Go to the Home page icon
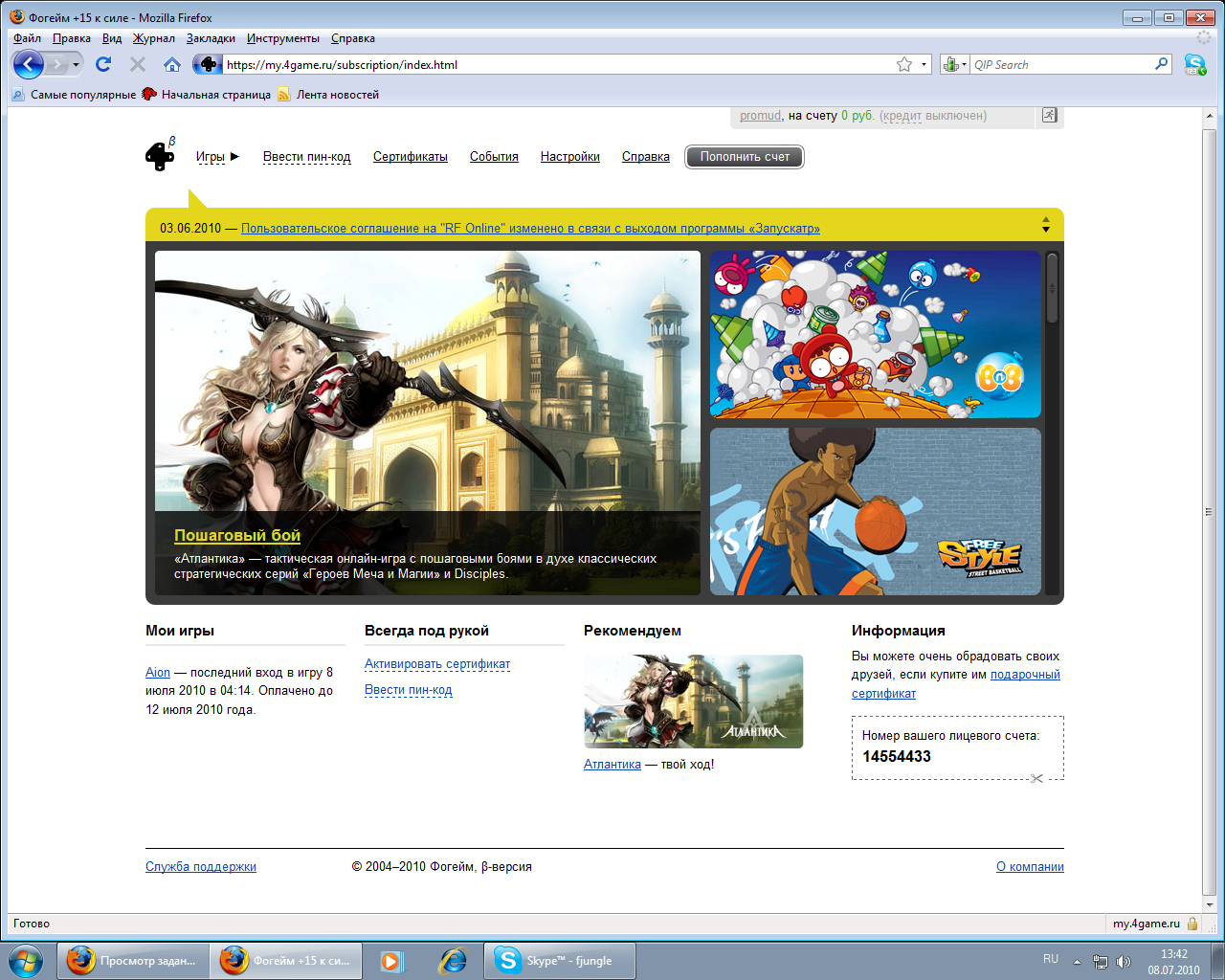Screen dimensions: 1225x980 pos(172,64)
